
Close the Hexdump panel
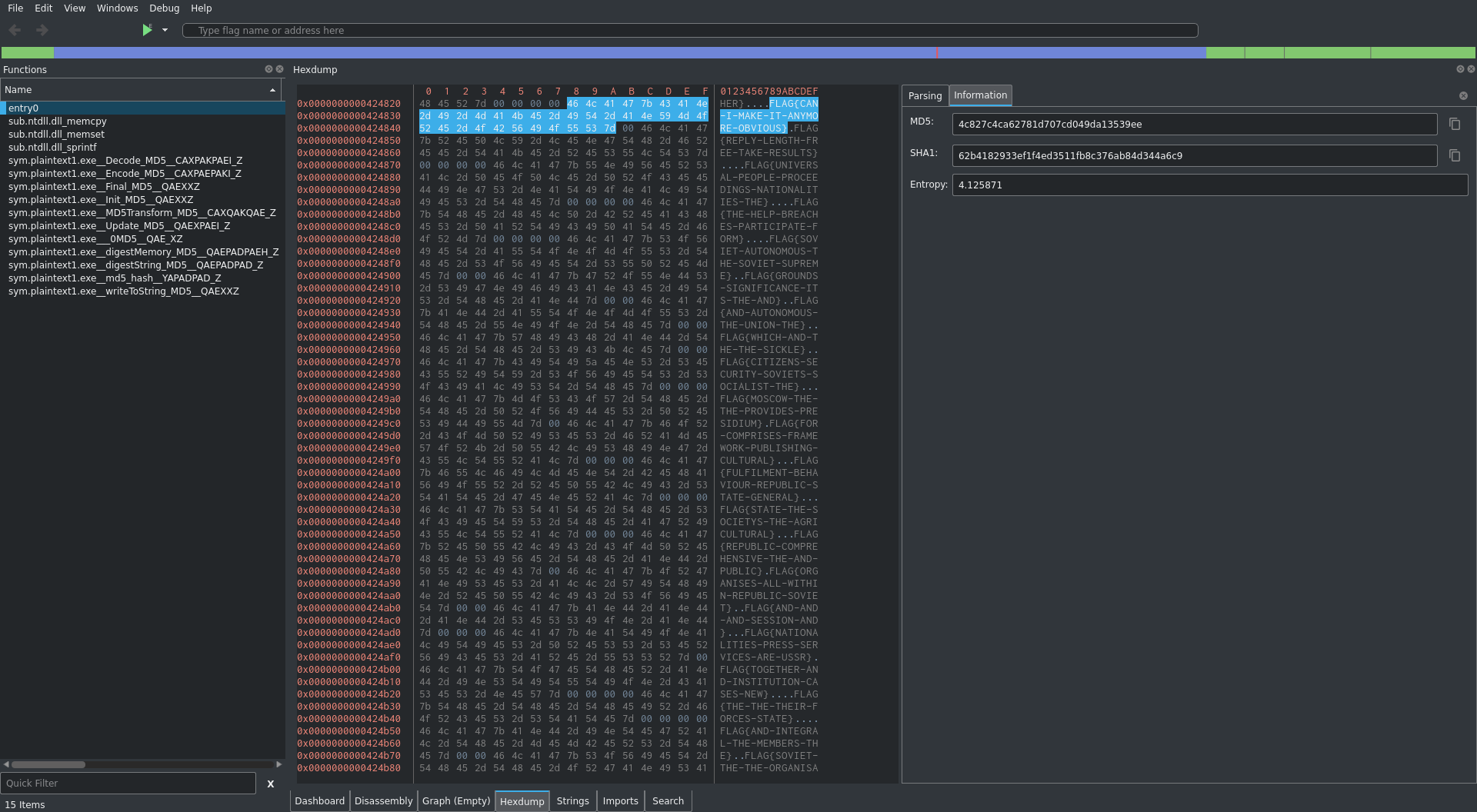click(x=1471, y=69)
